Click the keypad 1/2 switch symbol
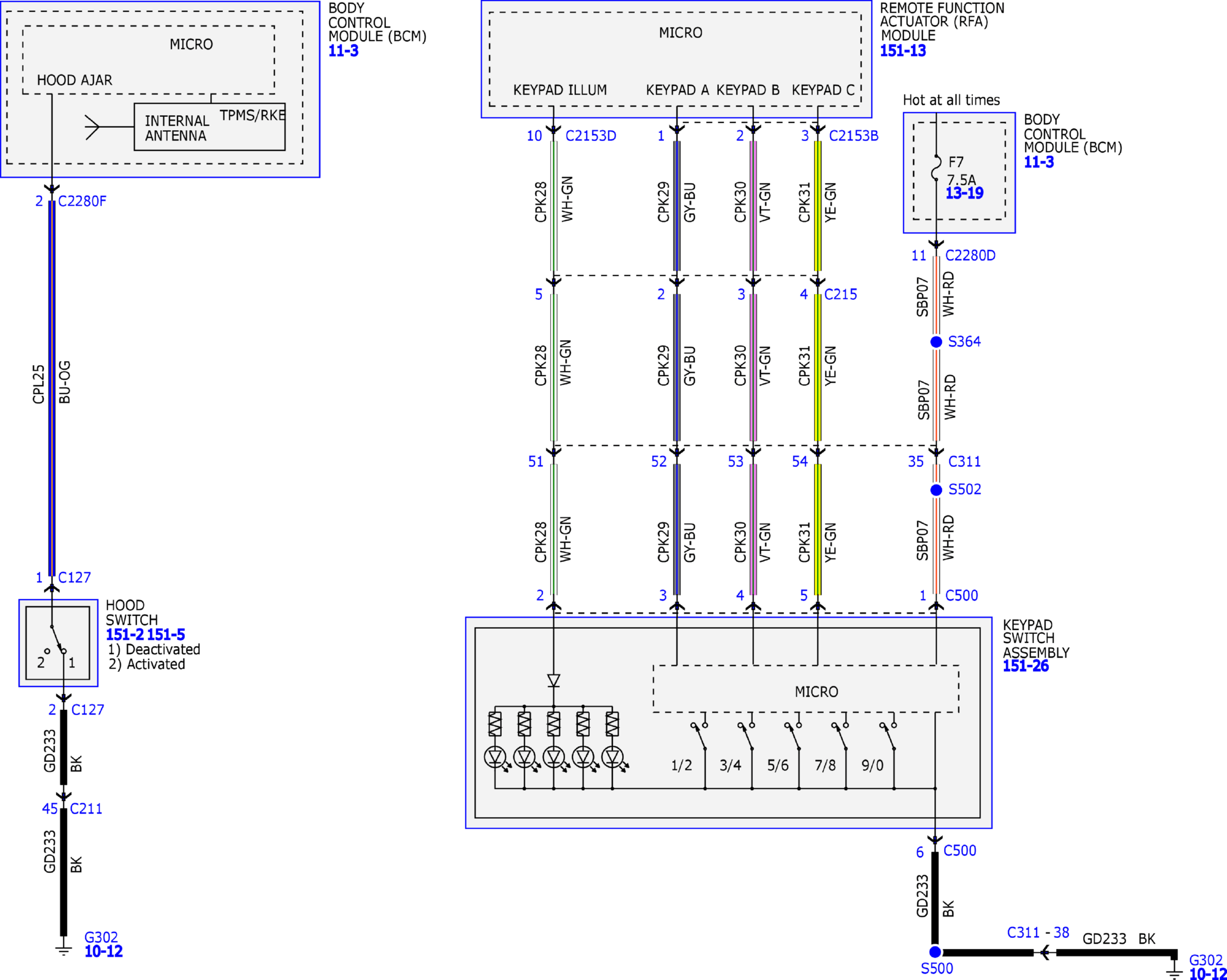 click(x=699, y=737)
